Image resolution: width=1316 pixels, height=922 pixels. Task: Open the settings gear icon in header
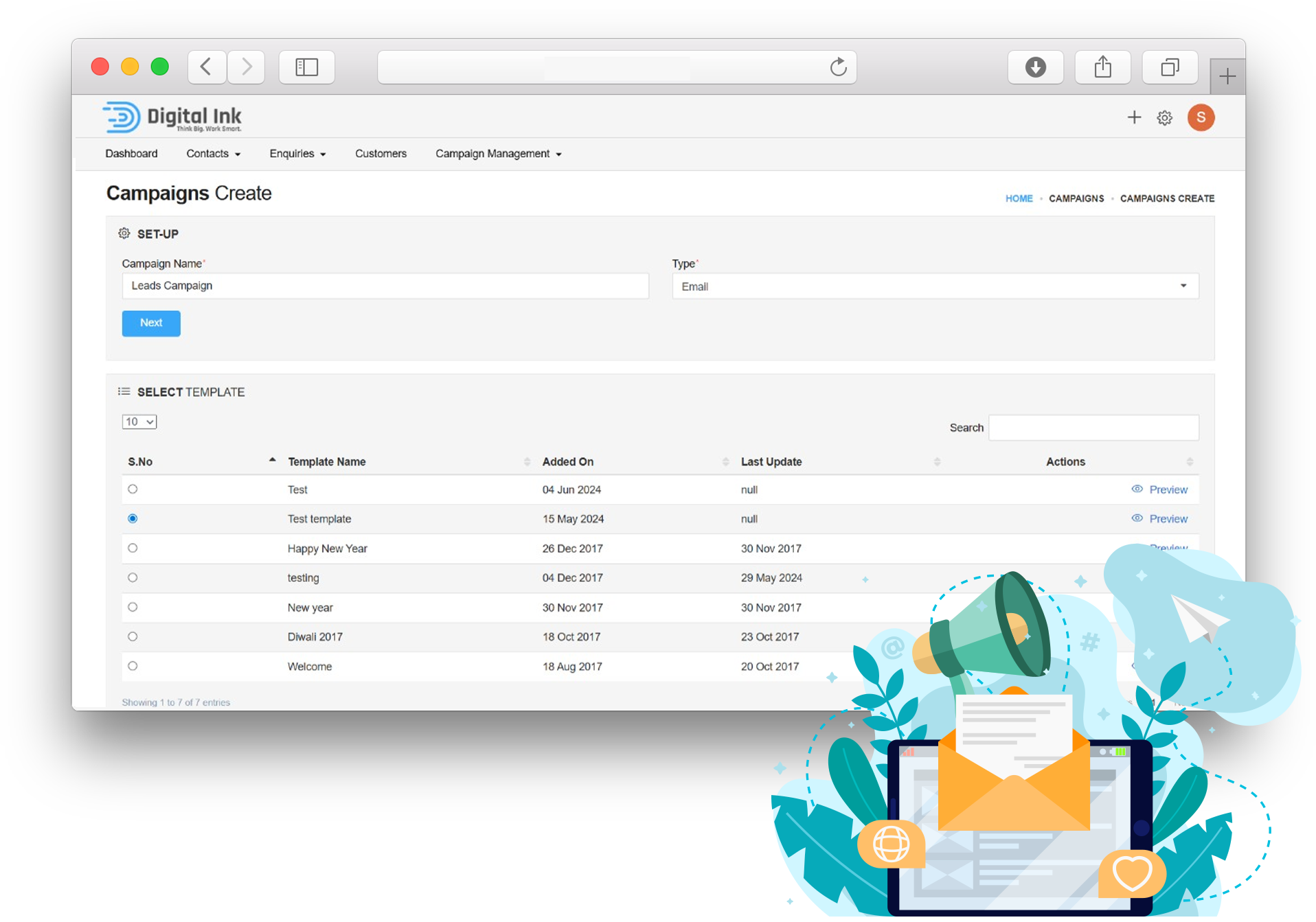point(1164,118)
